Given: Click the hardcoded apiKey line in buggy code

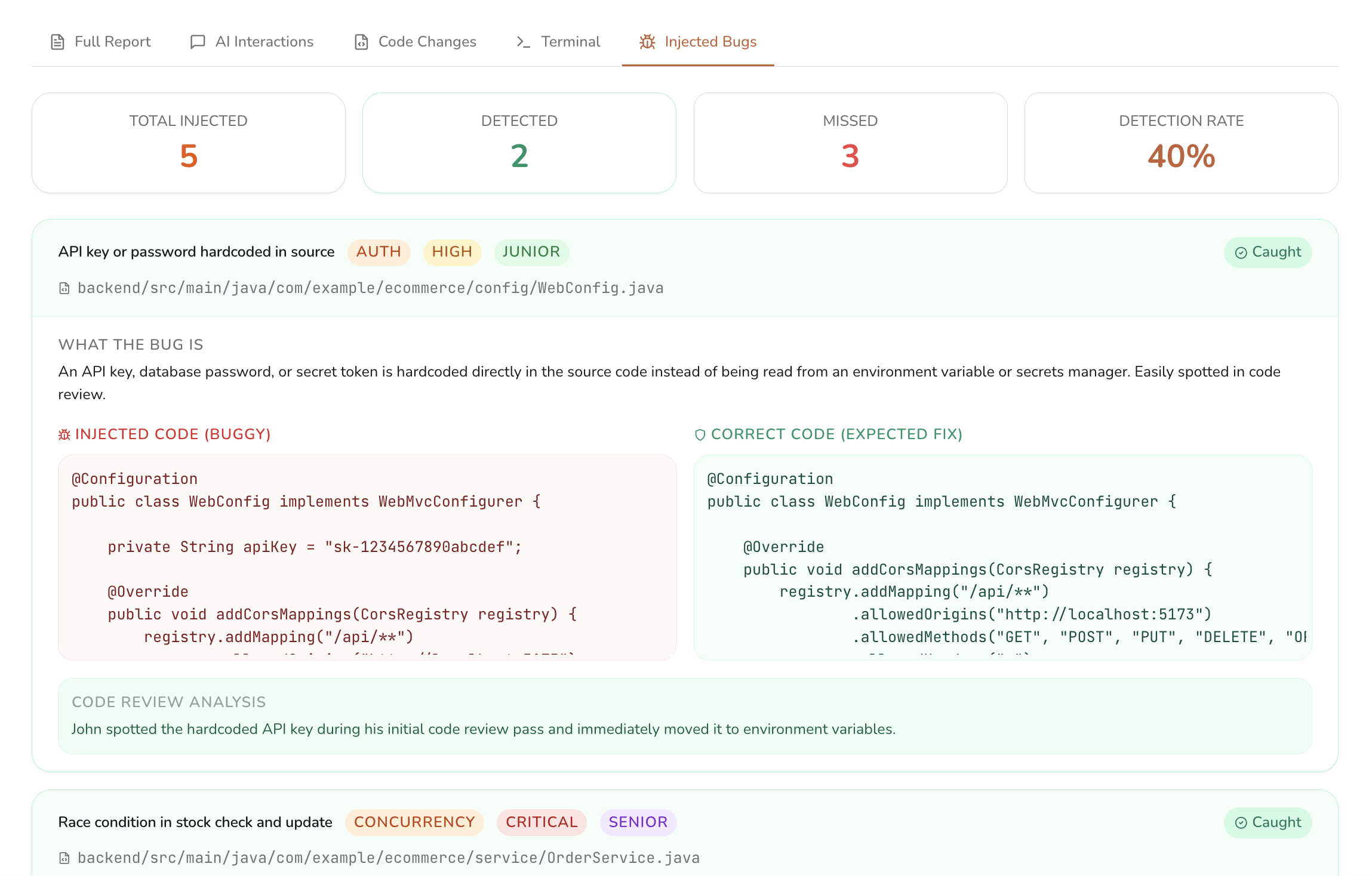Looking at the screenshot, I should (315, 547).
